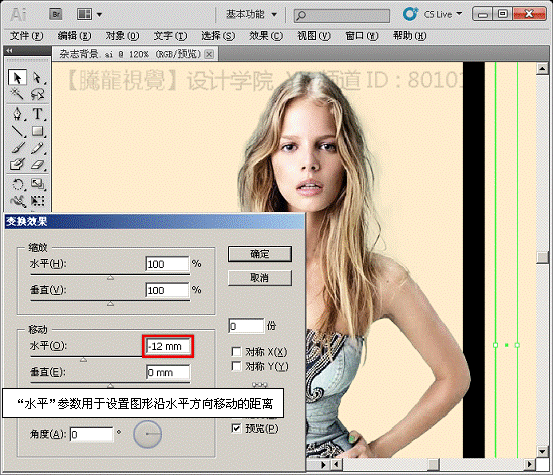553x475 pixels.
Task: Open the 文字(T) menu
Action: pyautogui.click(x=170, y=36)
